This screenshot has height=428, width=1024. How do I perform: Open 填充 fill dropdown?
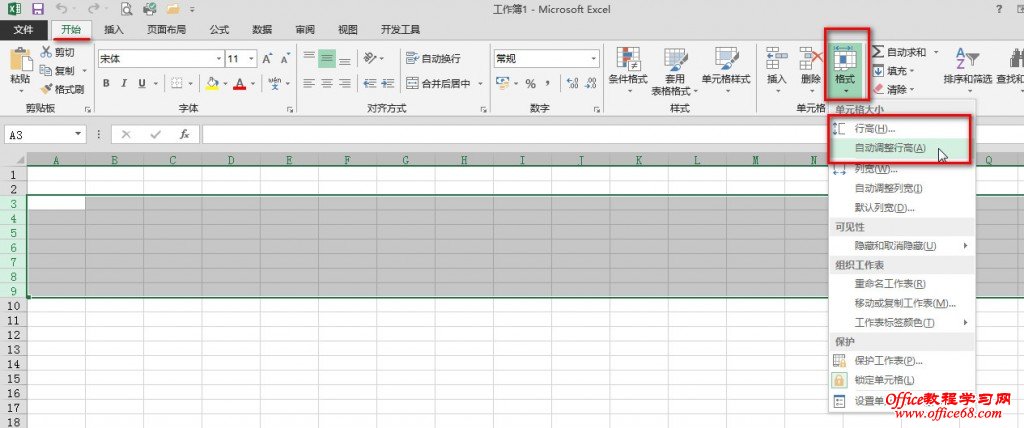click(x=893, y=71)
